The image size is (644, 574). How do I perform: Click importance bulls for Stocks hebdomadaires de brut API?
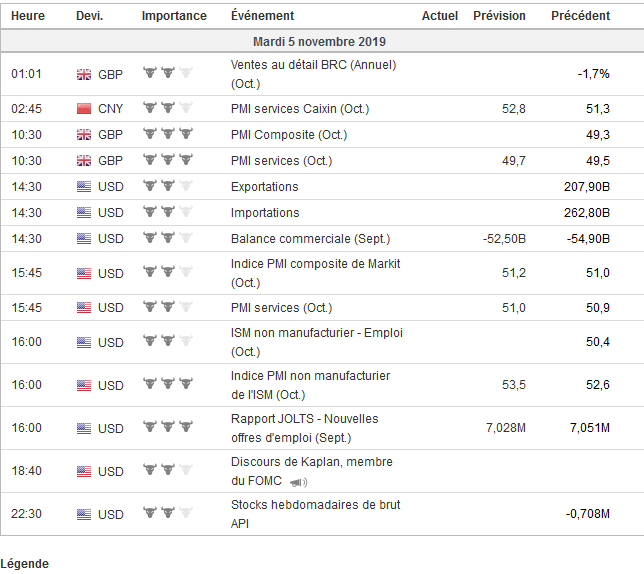pos(168,513)
